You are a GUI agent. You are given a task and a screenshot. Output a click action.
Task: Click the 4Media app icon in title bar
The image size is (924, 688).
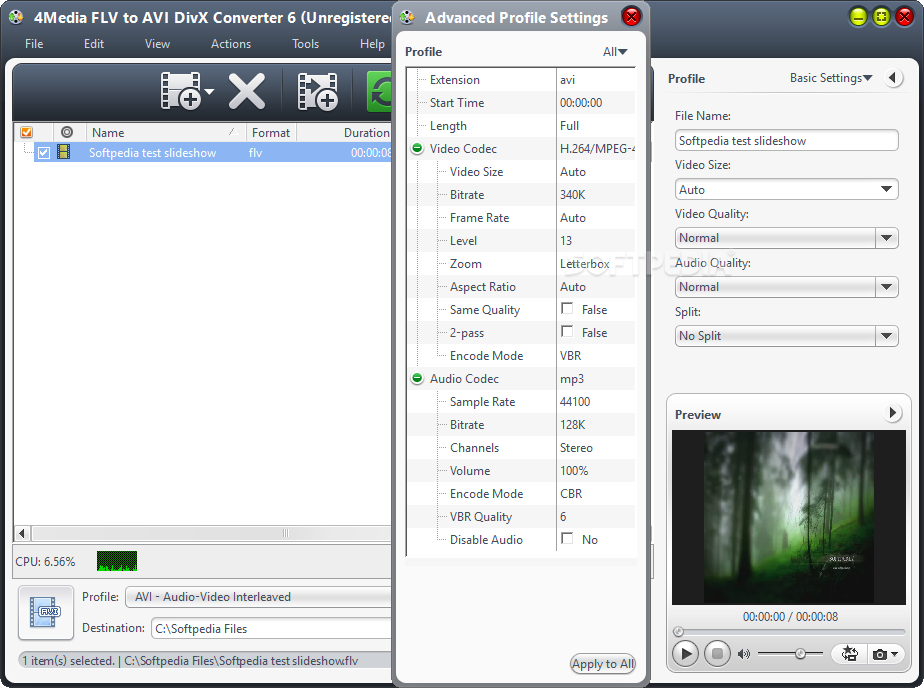pyautogui.click(x=16, y=17)
